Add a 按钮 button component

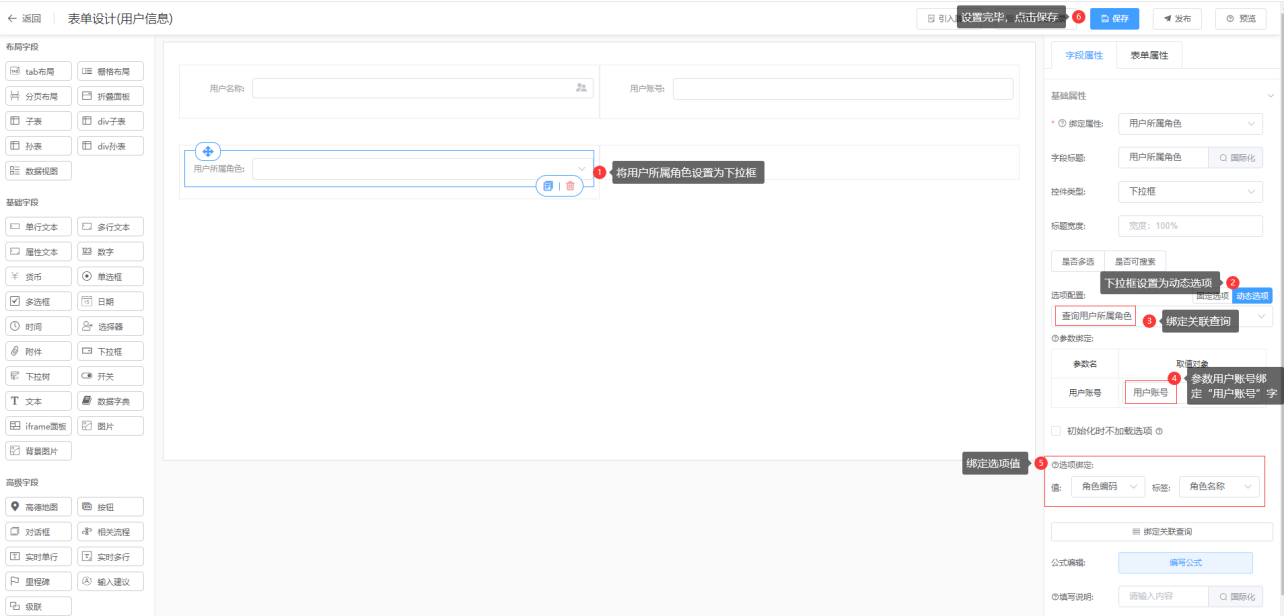(110, 507)
